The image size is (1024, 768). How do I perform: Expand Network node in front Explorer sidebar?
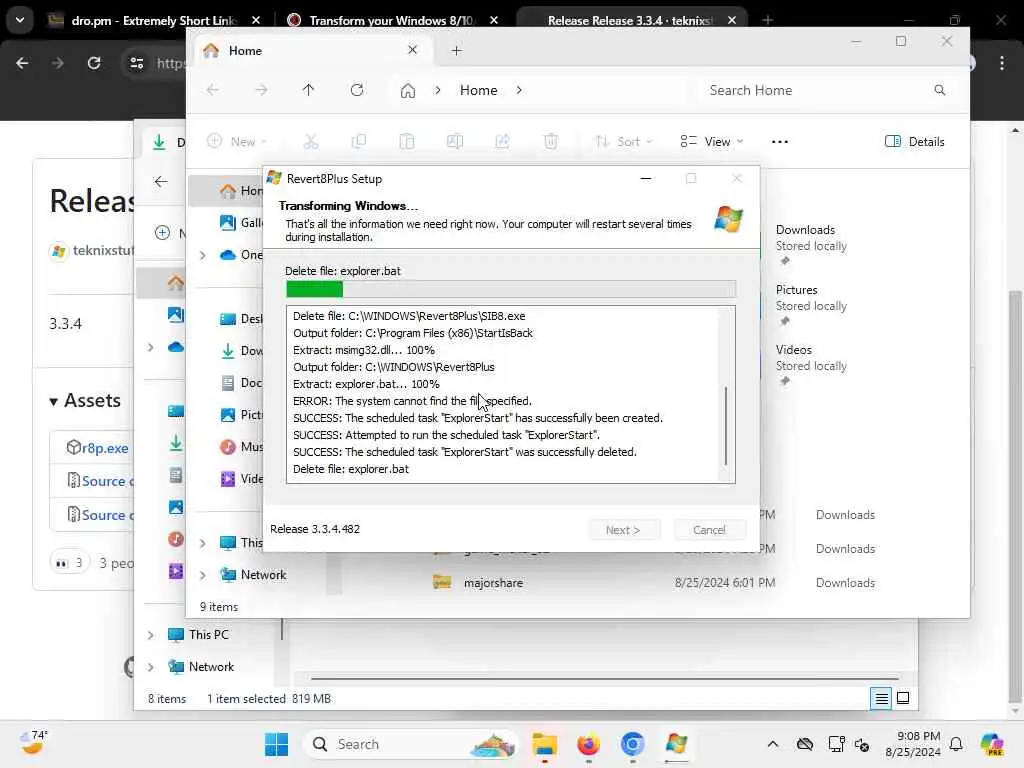click(202, 575)
